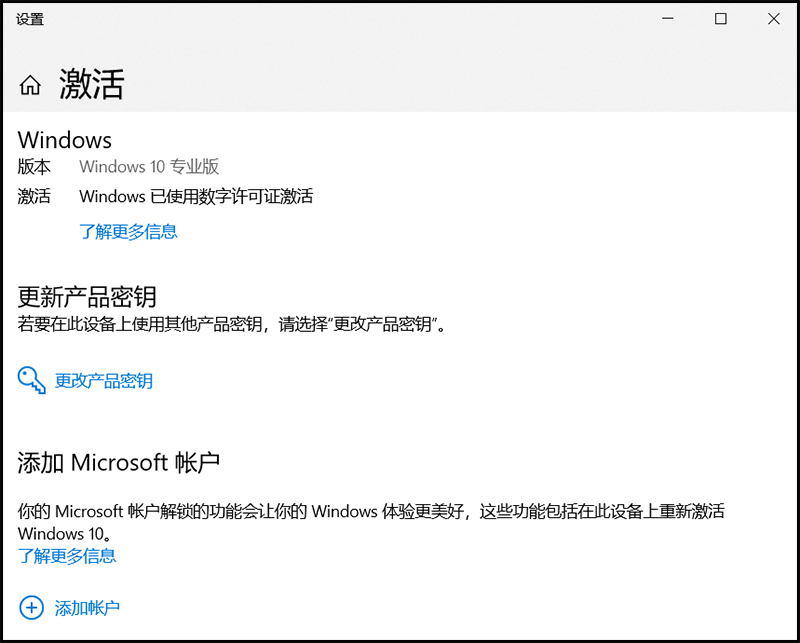Open the 了解更多信息 link under activation status

point(128,231)
